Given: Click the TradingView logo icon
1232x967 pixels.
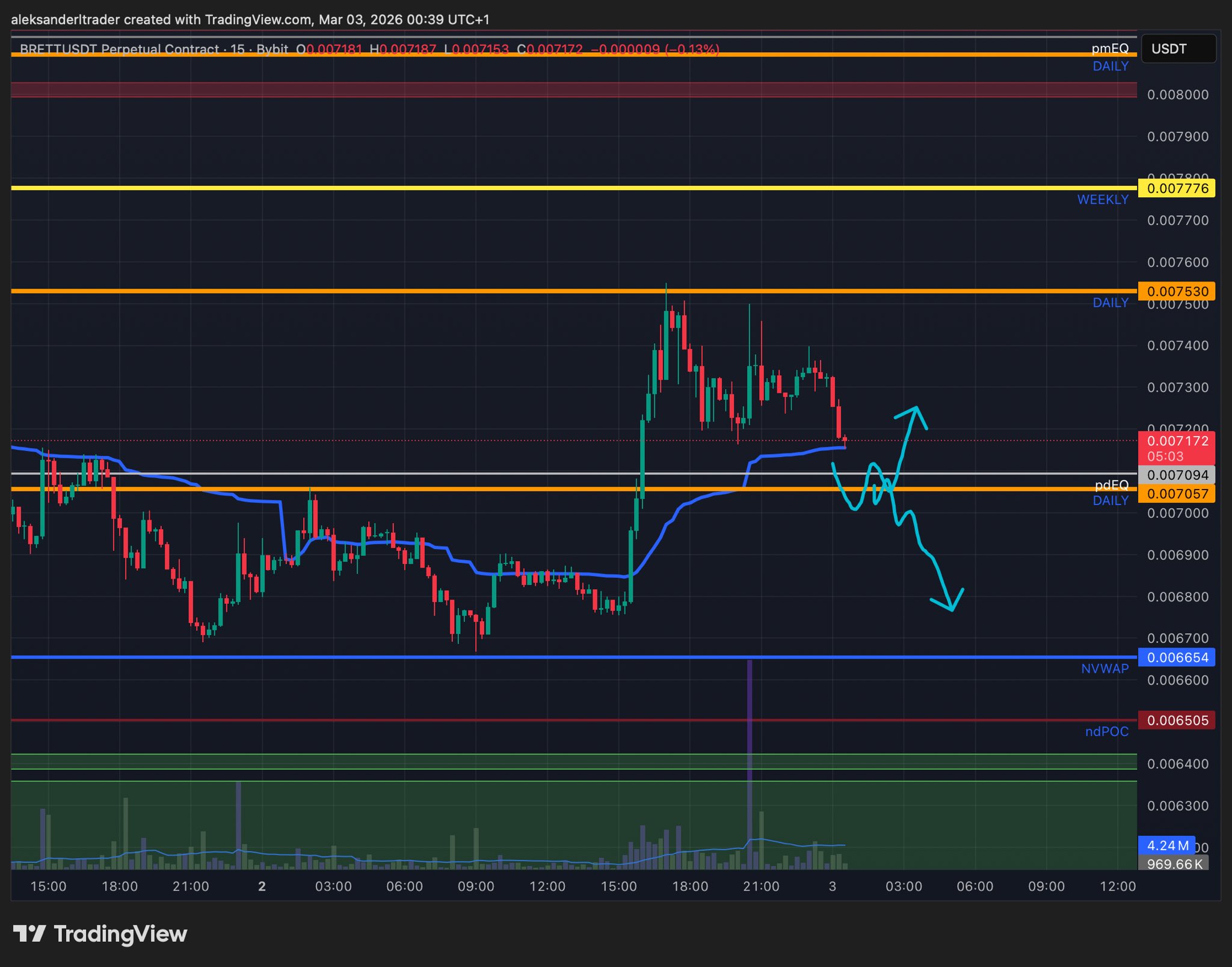Looking at the screenshot, I should coord(29,934).
